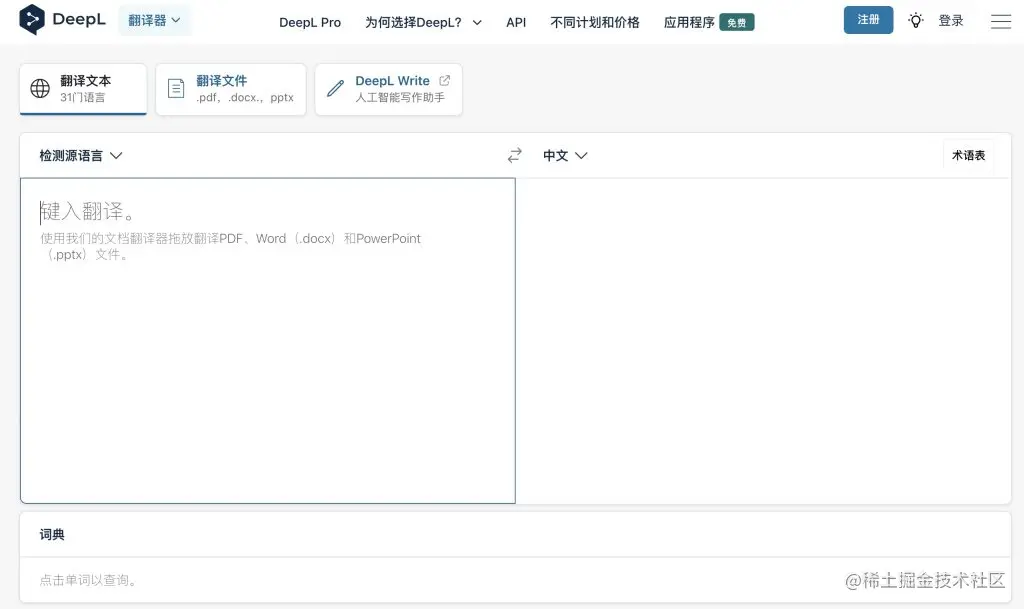Click the 术语表 glossary button

pos(968,155)
